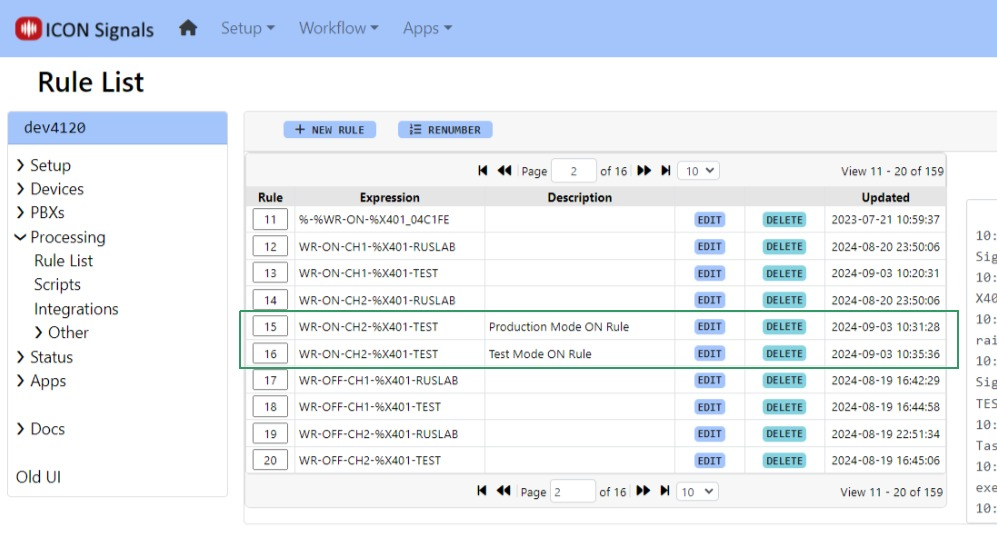Collapse the Processing sidebar section
Screen dimensions: 997x551
pos(66,237)
